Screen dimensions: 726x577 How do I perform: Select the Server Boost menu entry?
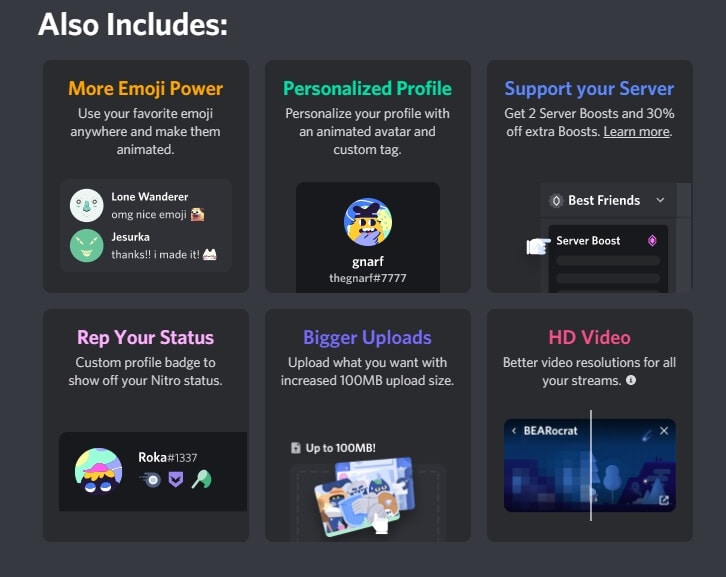coord(608,240)
